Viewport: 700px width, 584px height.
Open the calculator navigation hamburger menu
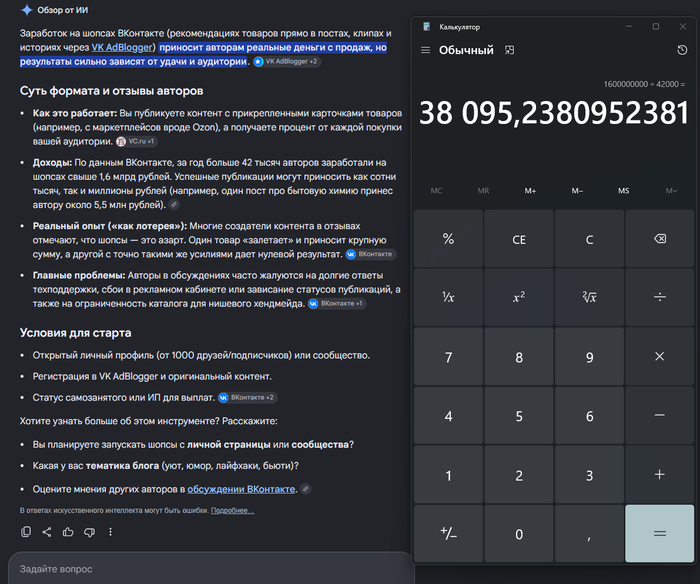425,50
